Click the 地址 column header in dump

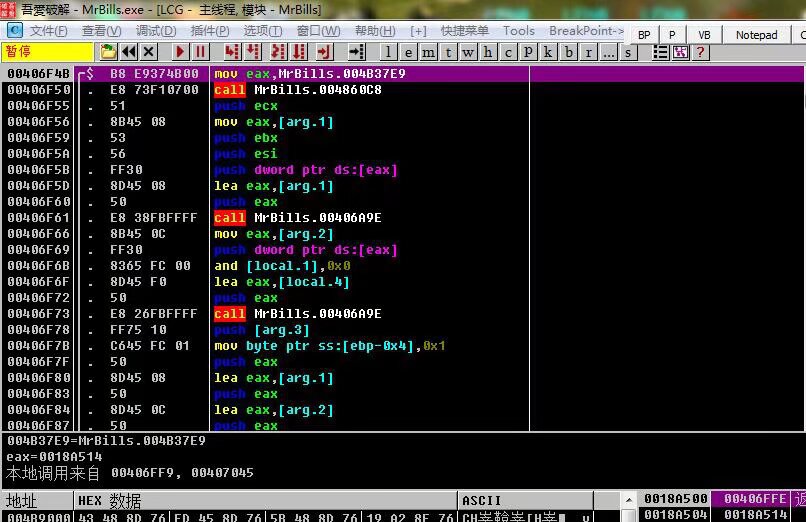coord(37,500)
